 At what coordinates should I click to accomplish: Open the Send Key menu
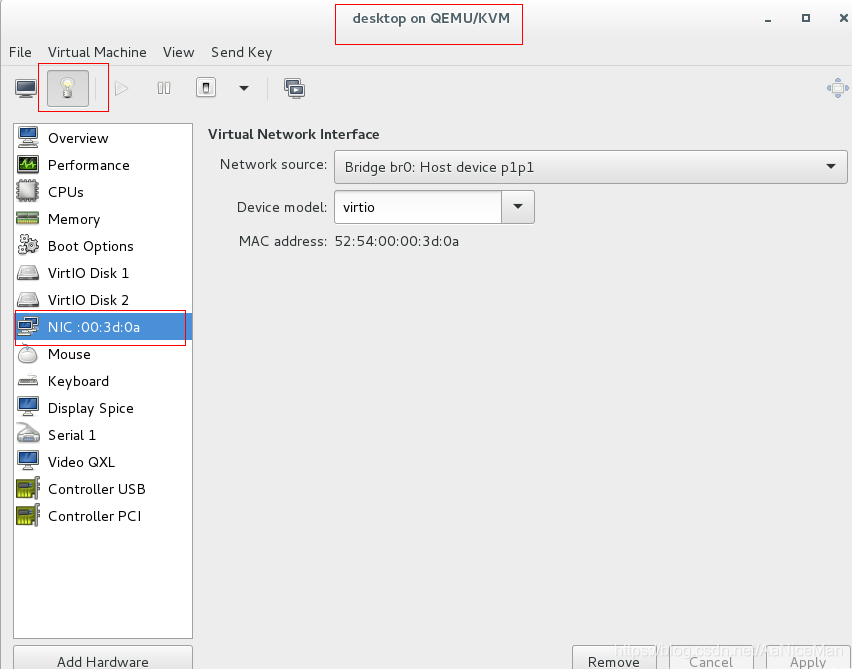[242, 52]
